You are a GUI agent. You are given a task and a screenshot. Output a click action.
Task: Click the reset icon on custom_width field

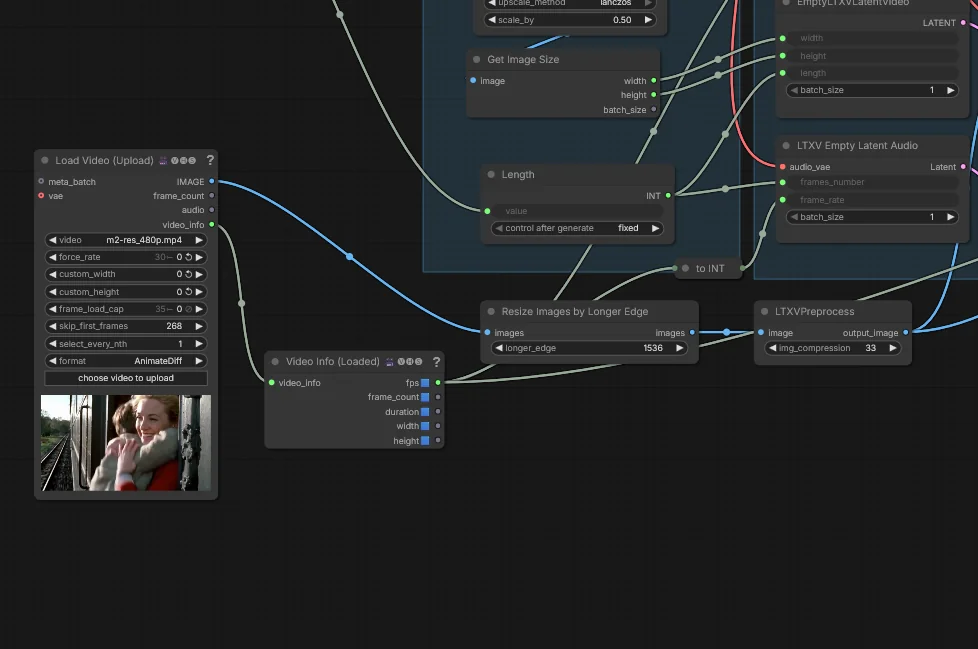[188, 274]
